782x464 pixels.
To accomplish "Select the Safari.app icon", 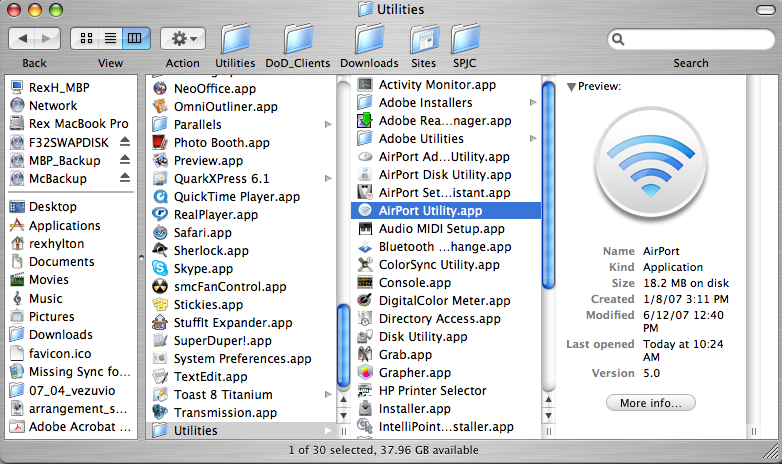I will pyautogui.click(x=160, y=232).
